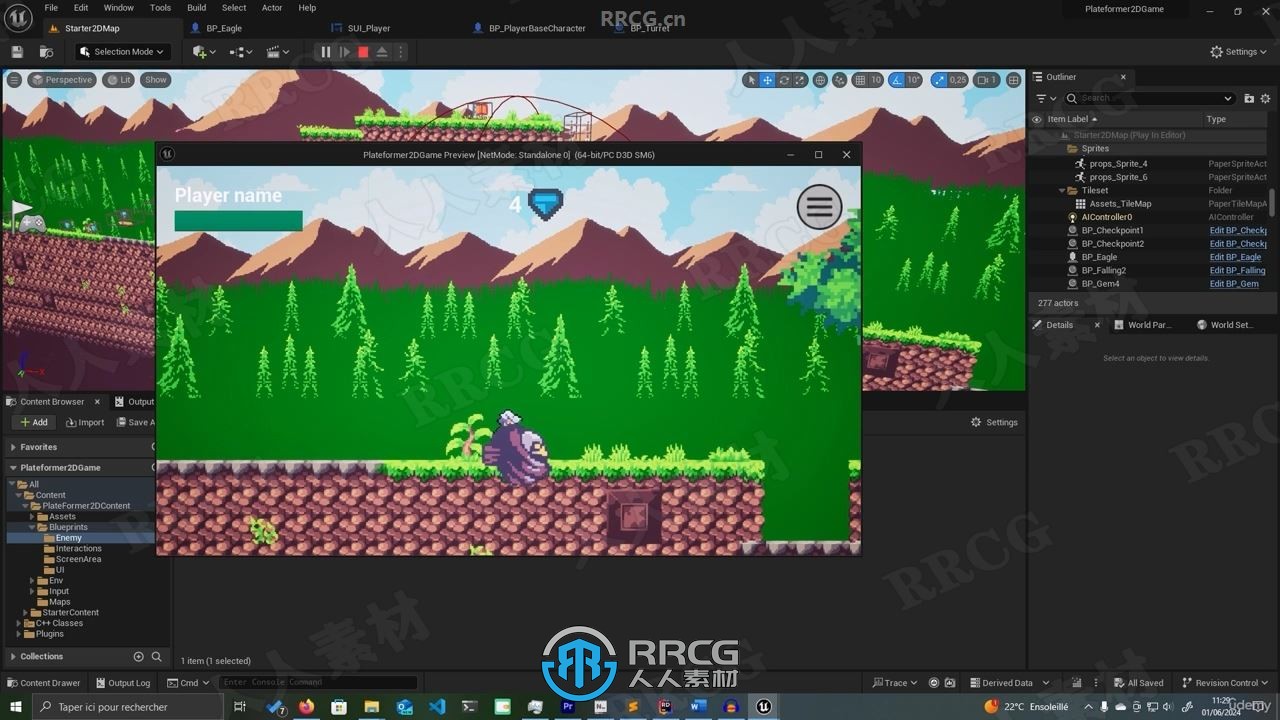Image resolution: width=1280 pixels, height=720 pixels.
Task: Change rotation snap value 10°
Action: pos(913,80)
